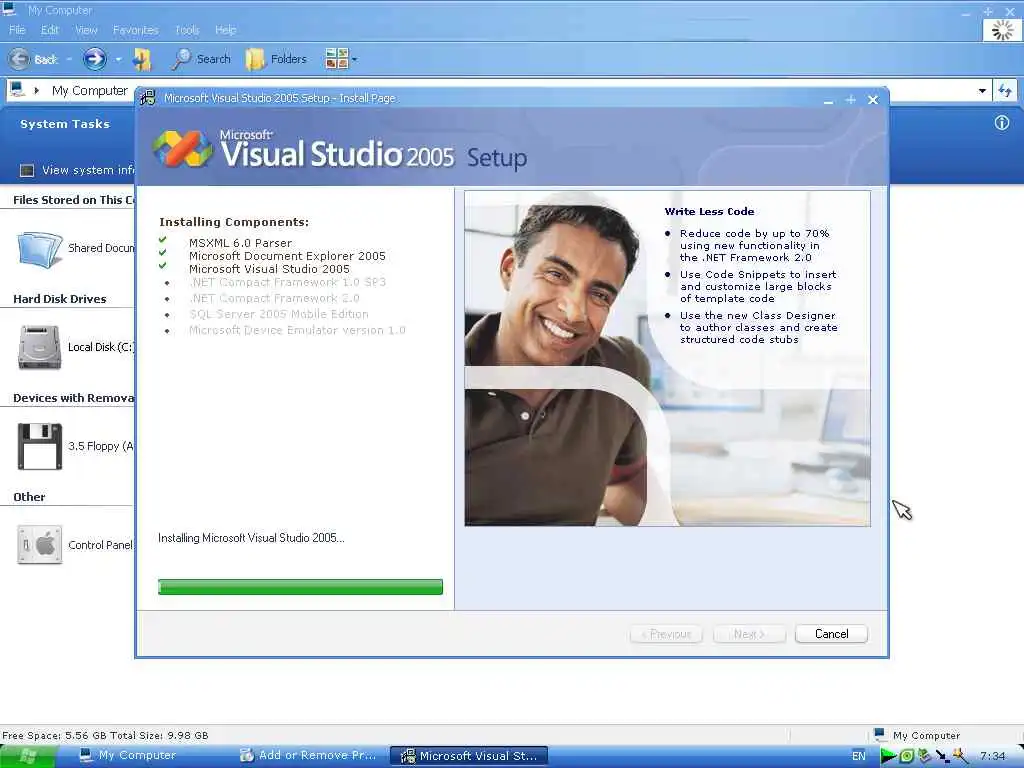Click the My Computer address bar text

(89, 91)
